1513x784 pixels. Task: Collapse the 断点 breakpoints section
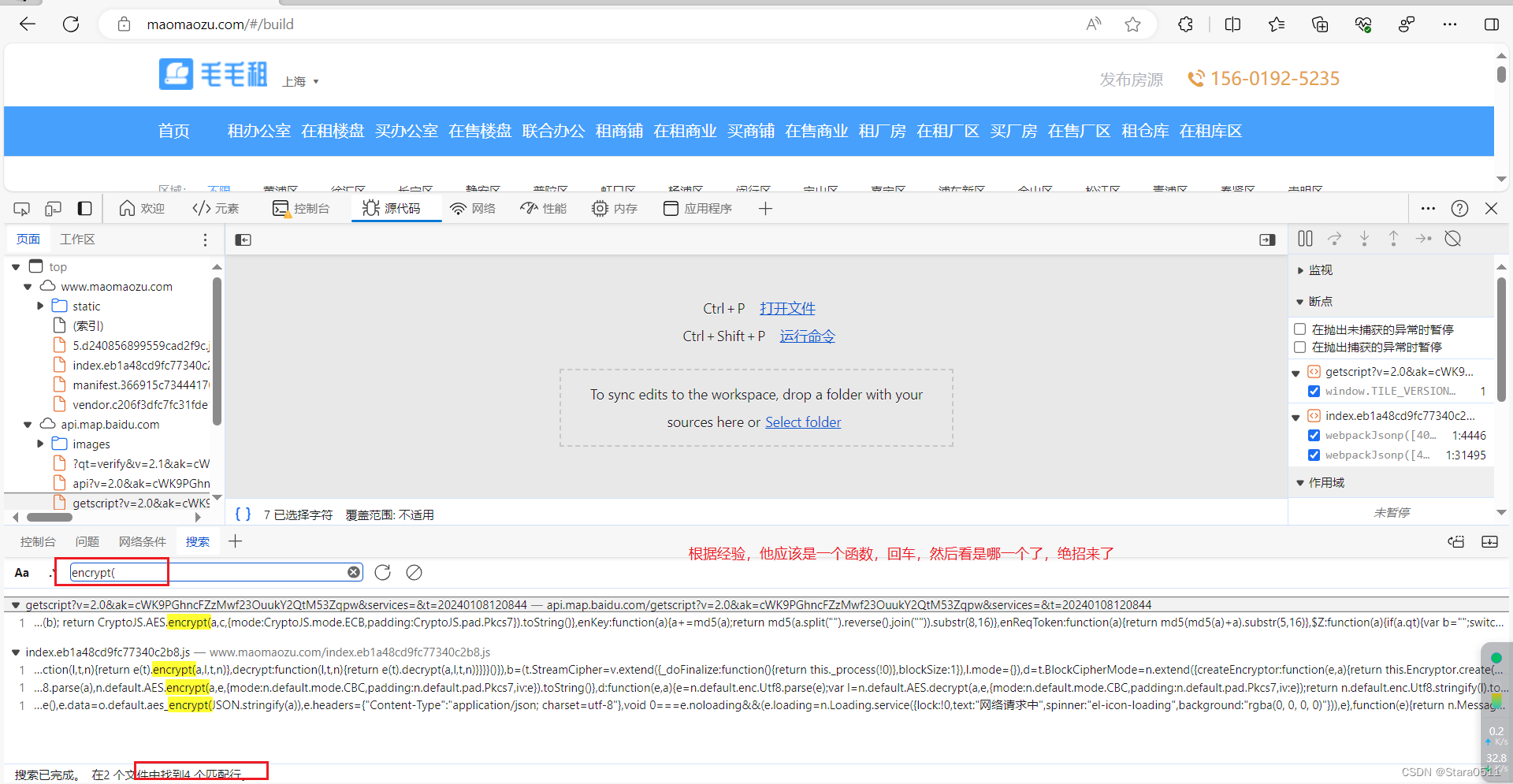pos(1300,302)
